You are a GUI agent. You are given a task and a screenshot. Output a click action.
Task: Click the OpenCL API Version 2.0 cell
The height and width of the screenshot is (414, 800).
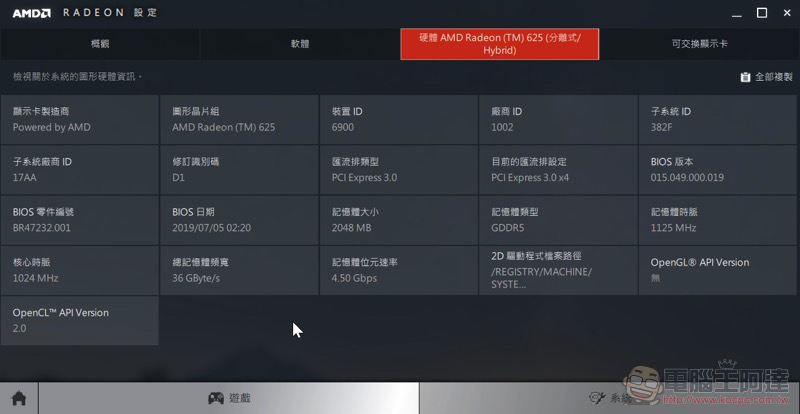point(80,321)
